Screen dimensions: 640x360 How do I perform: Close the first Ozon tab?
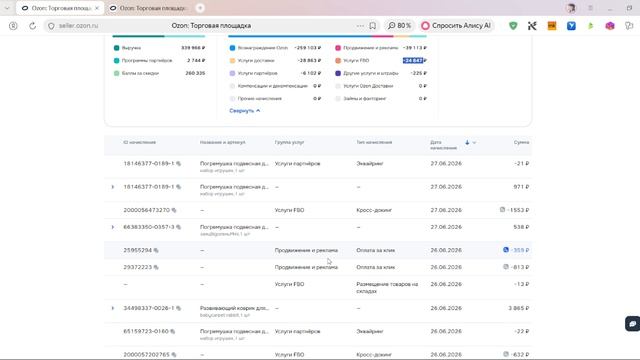coord(97,8)
